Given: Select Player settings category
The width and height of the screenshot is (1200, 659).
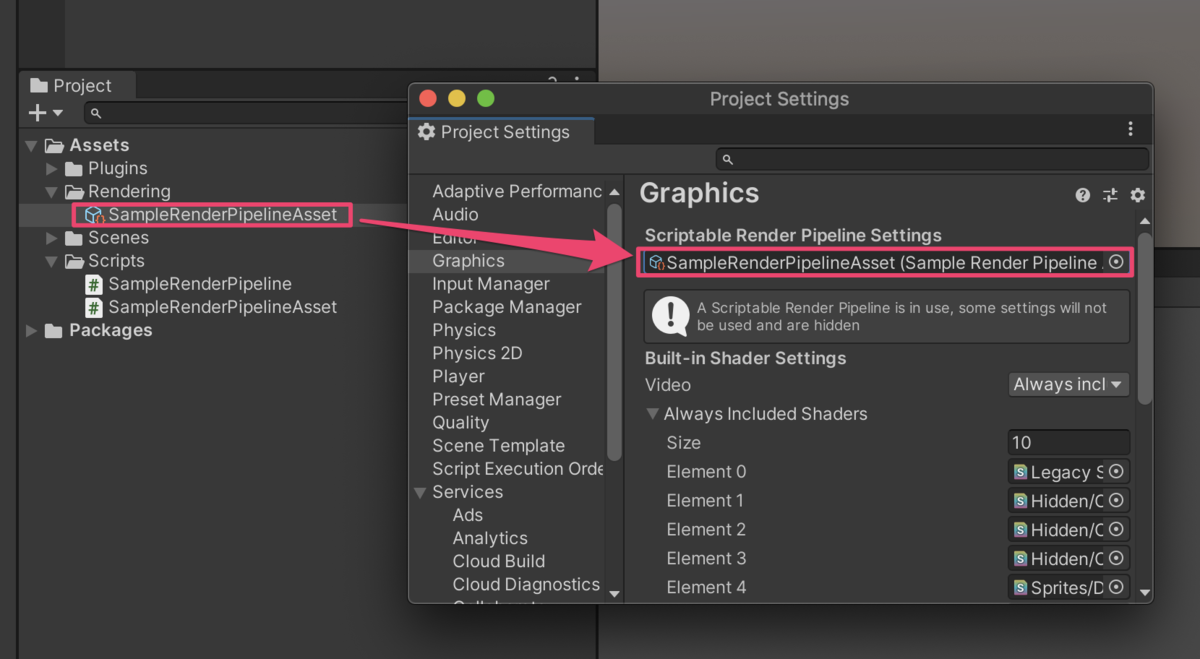Looking at the screenshot, I should pyautogui.click(x=458, y=376).
